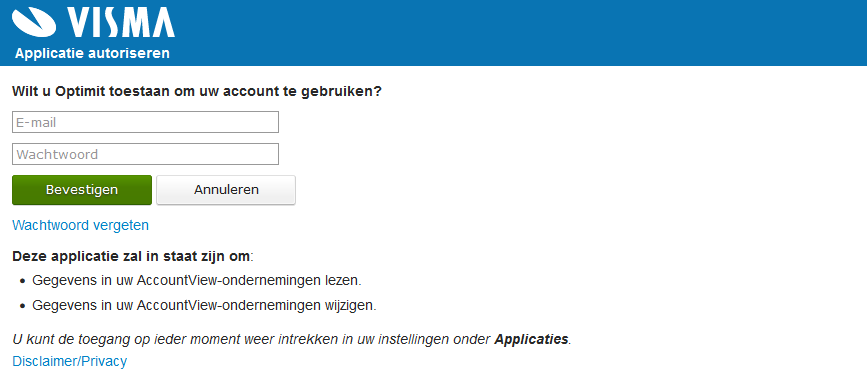The image size is (867, 389).
Task: Click the Applicatie autoriseren header title
Action: 92,54
